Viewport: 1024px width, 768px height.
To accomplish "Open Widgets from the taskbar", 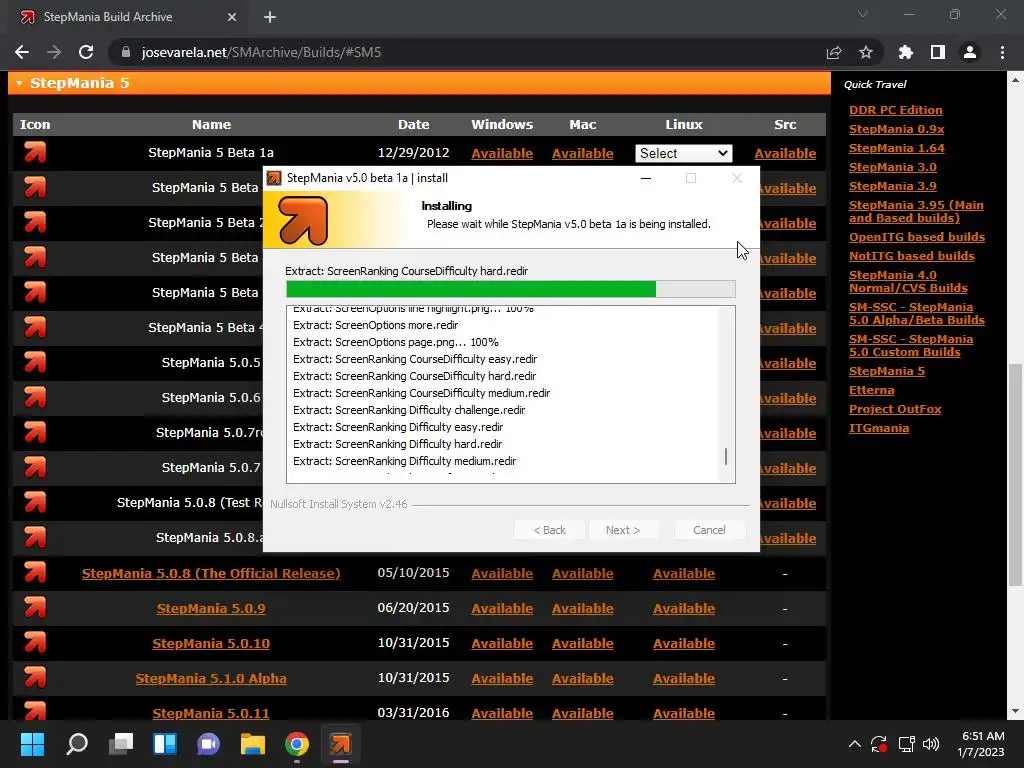I will (165, 744).
